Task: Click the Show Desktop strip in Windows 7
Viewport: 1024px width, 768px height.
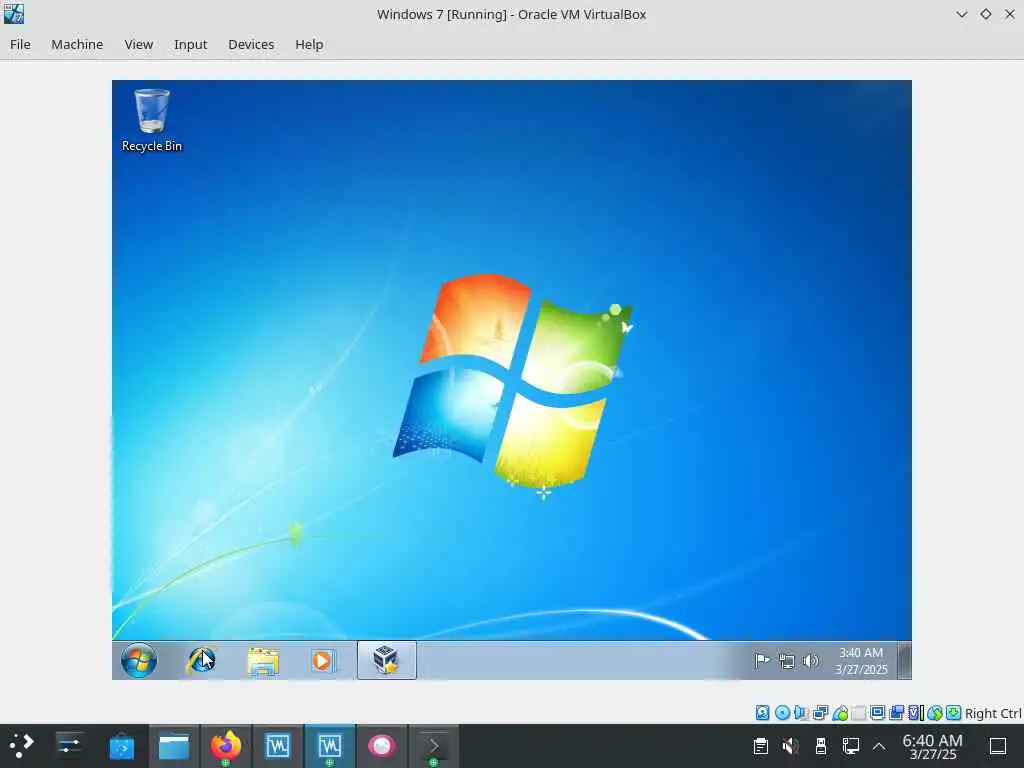Action: click(x=904, y=660)
